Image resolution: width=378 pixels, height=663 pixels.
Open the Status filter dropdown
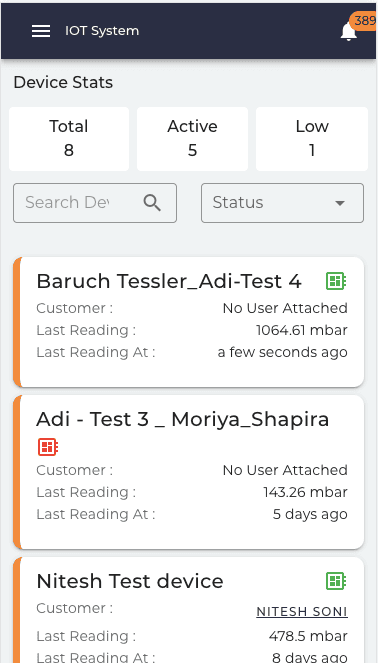tap(282, 203)
